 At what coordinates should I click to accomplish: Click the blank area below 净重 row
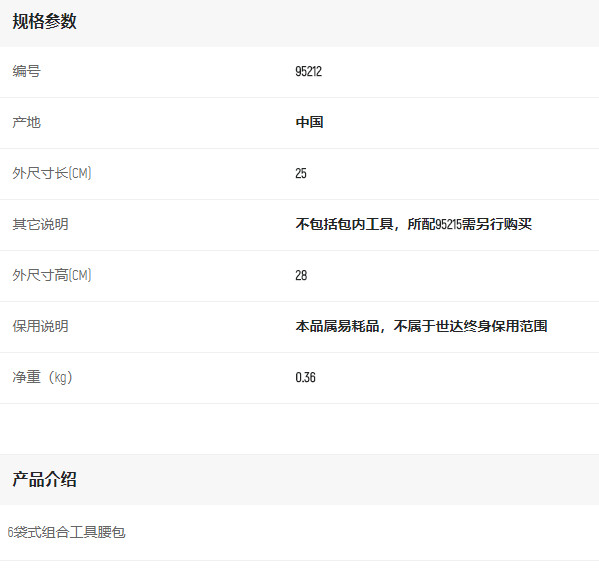click(300, 429)
